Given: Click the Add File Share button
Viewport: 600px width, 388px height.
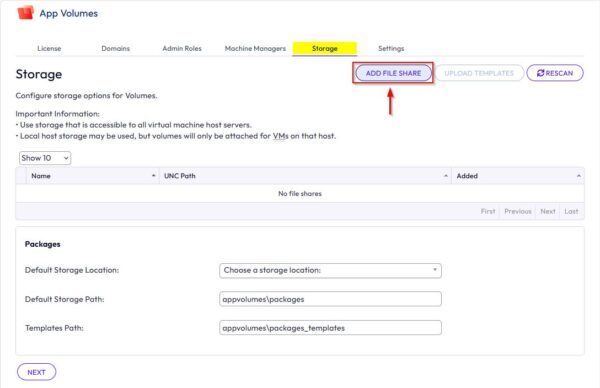Looking at the screenshot, I should click(x=393, y=73).
